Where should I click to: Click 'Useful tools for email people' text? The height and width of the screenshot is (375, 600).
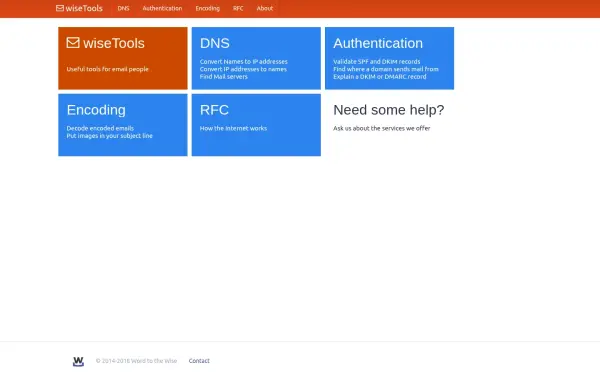(108, 69)
